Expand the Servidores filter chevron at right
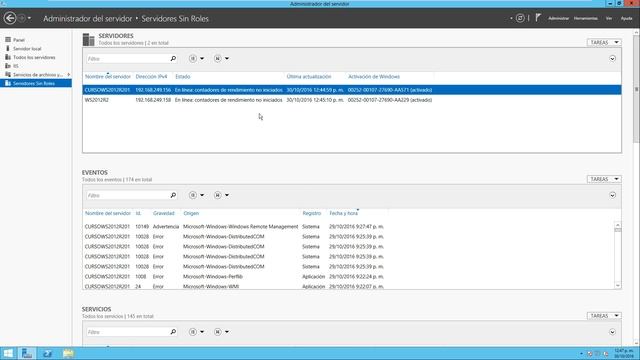 click(x=612, y=59)
